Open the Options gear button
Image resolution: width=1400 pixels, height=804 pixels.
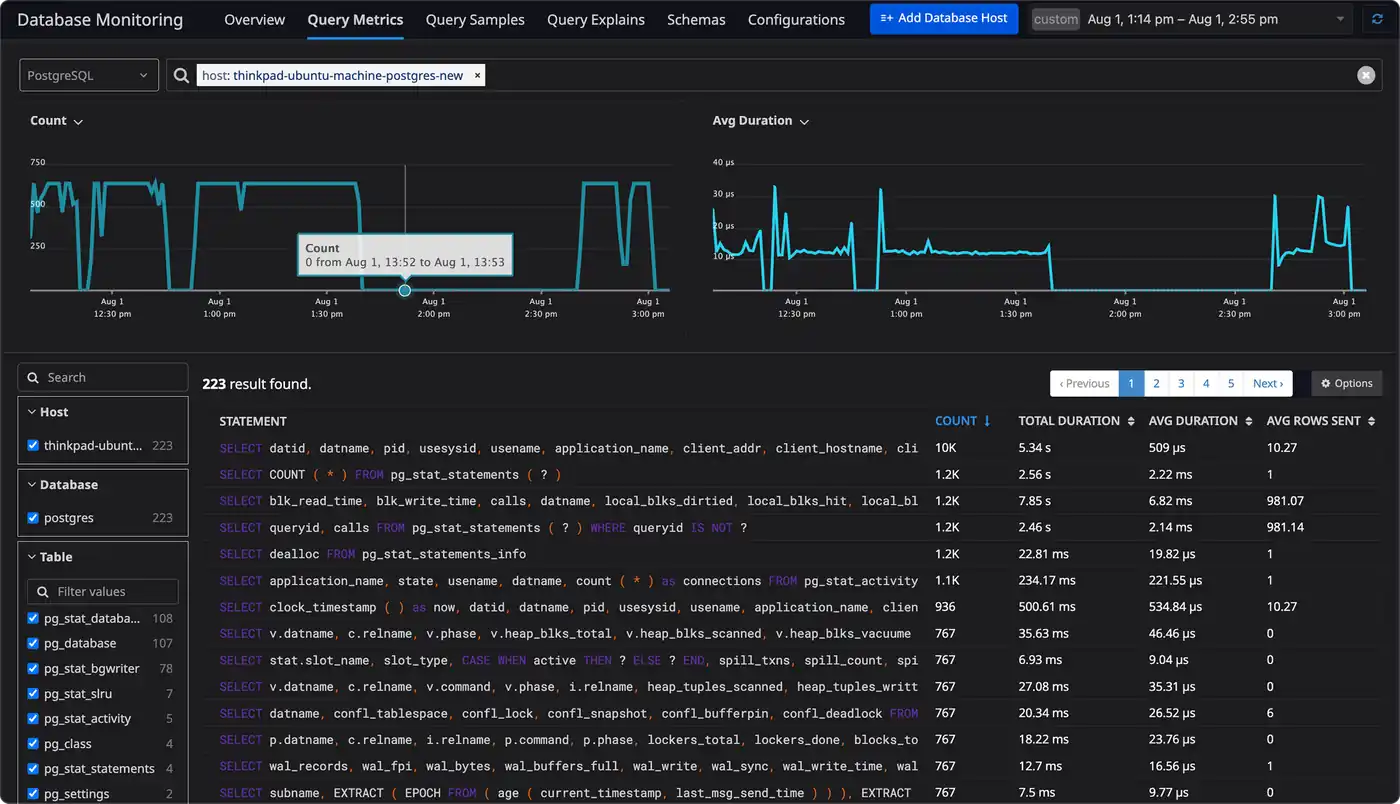(1346, 383)
